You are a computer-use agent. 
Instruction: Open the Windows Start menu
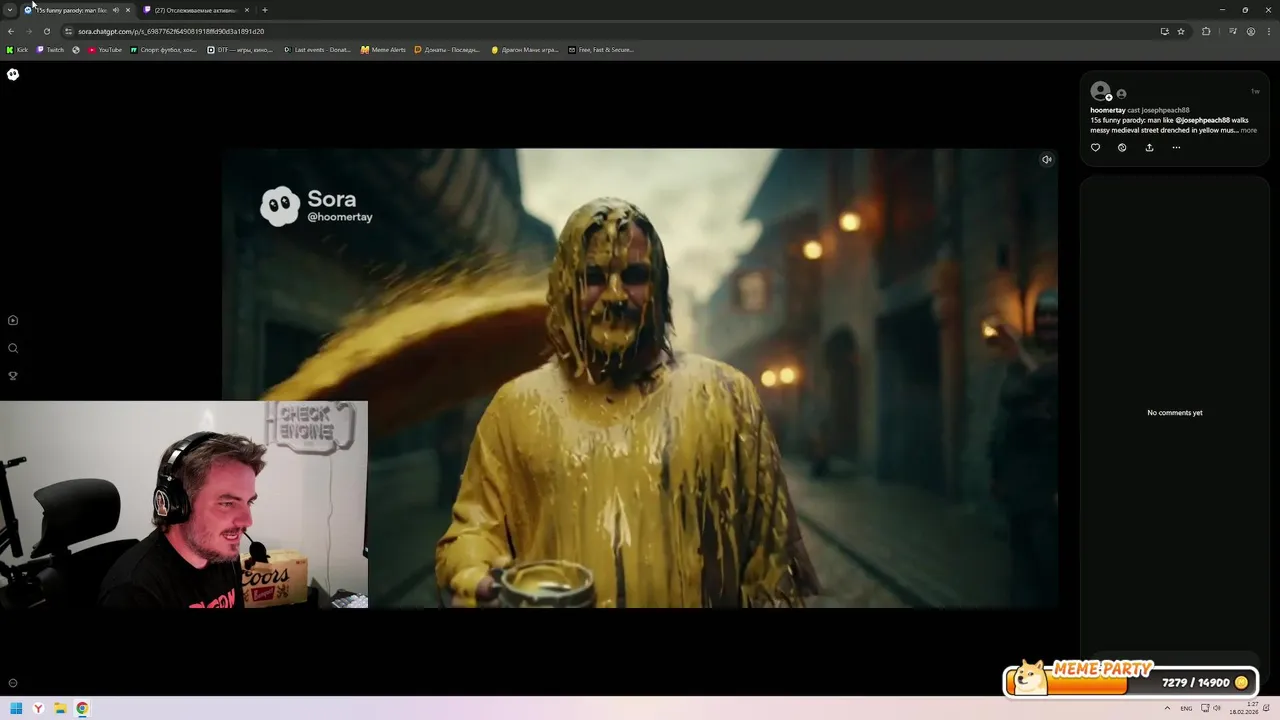16,708
